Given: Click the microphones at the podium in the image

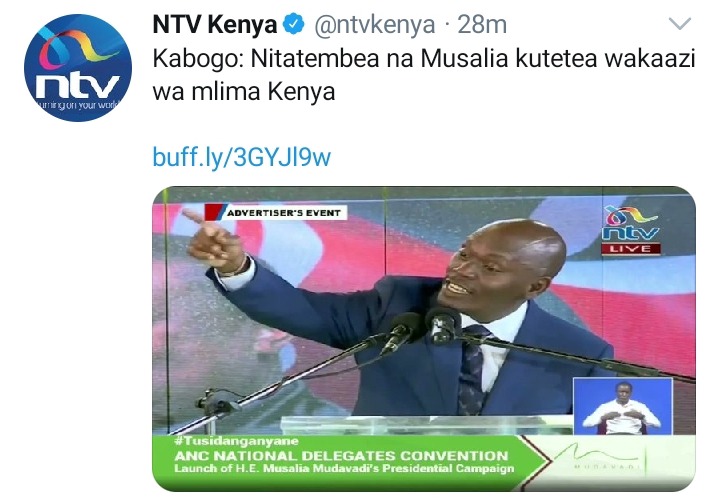Looking at the screenshot, I should pos(420,330).
